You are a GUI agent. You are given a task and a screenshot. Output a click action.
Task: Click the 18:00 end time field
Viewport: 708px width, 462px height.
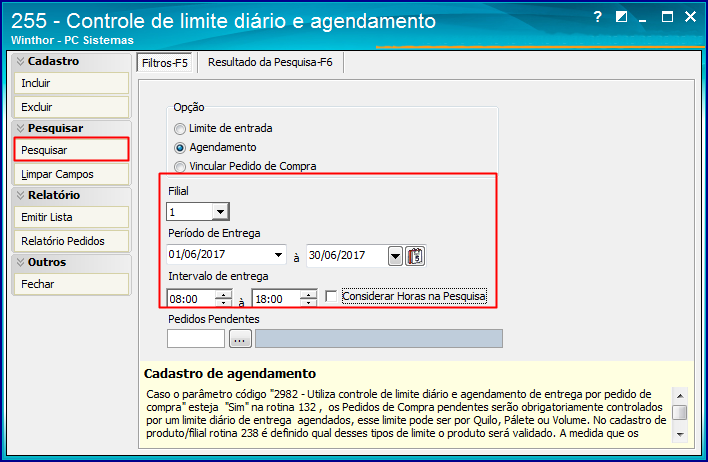tap(276, 299)
